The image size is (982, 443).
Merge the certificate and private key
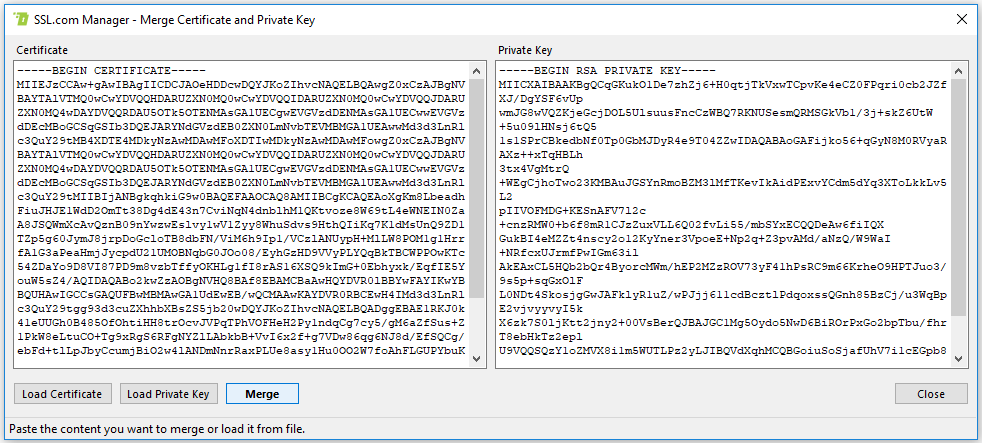click(x=262, y=394)
